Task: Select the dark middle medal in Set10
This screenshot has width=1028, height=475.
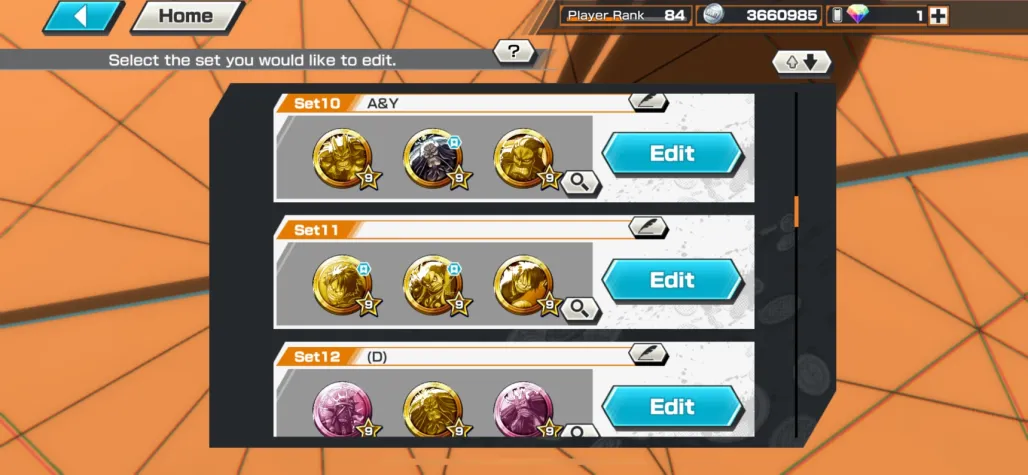Action: (432, 158)
